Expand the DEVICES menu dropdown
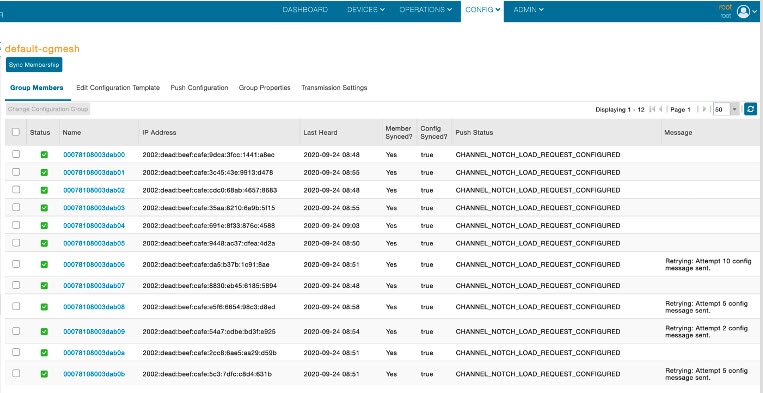The width and height of the screenshot is (763, 393). pos(366,10)
